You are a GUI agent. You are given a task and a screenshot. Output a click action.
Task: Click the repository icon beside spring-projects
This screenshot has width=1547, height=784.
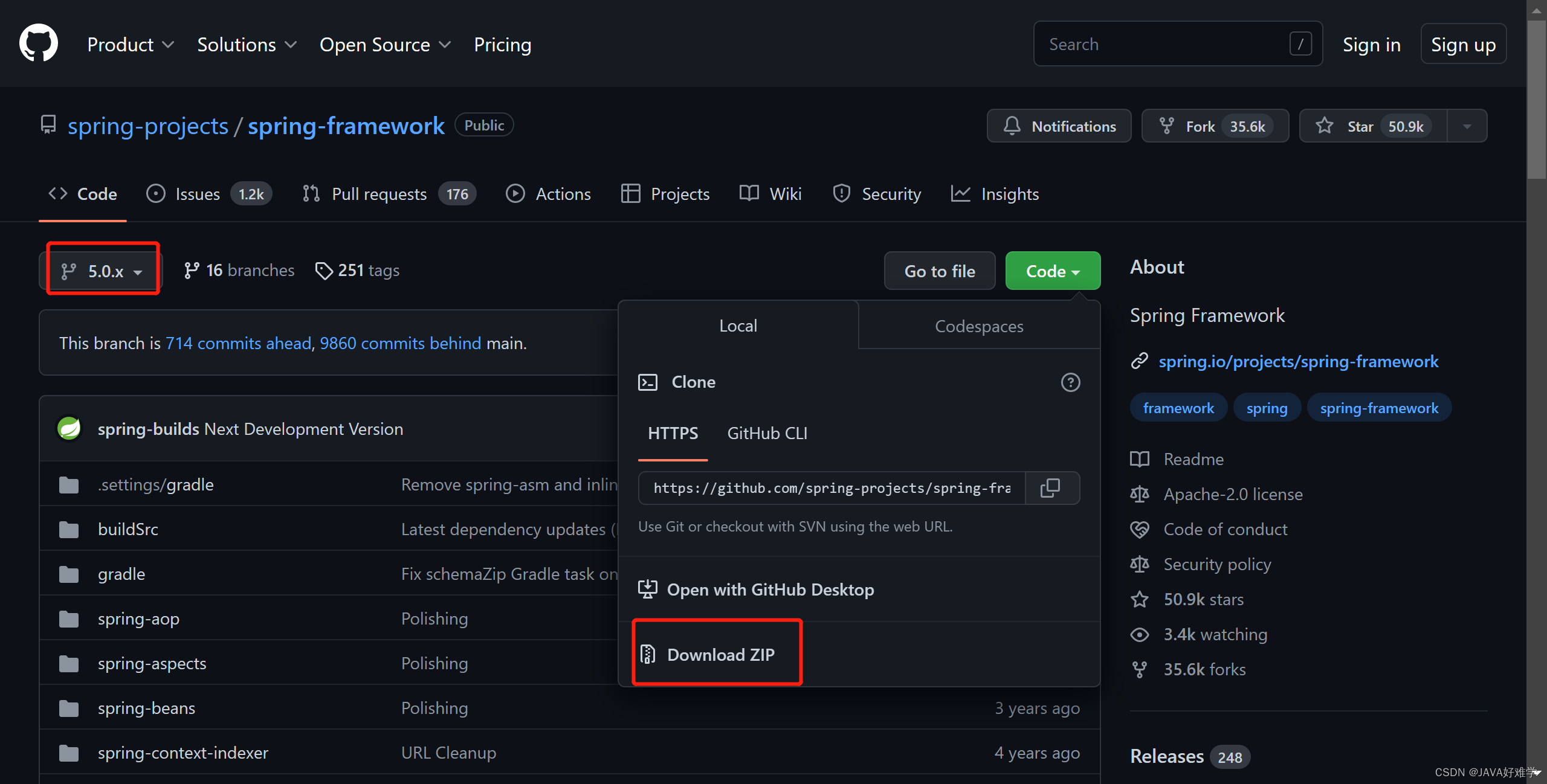(x=48, y=125)
